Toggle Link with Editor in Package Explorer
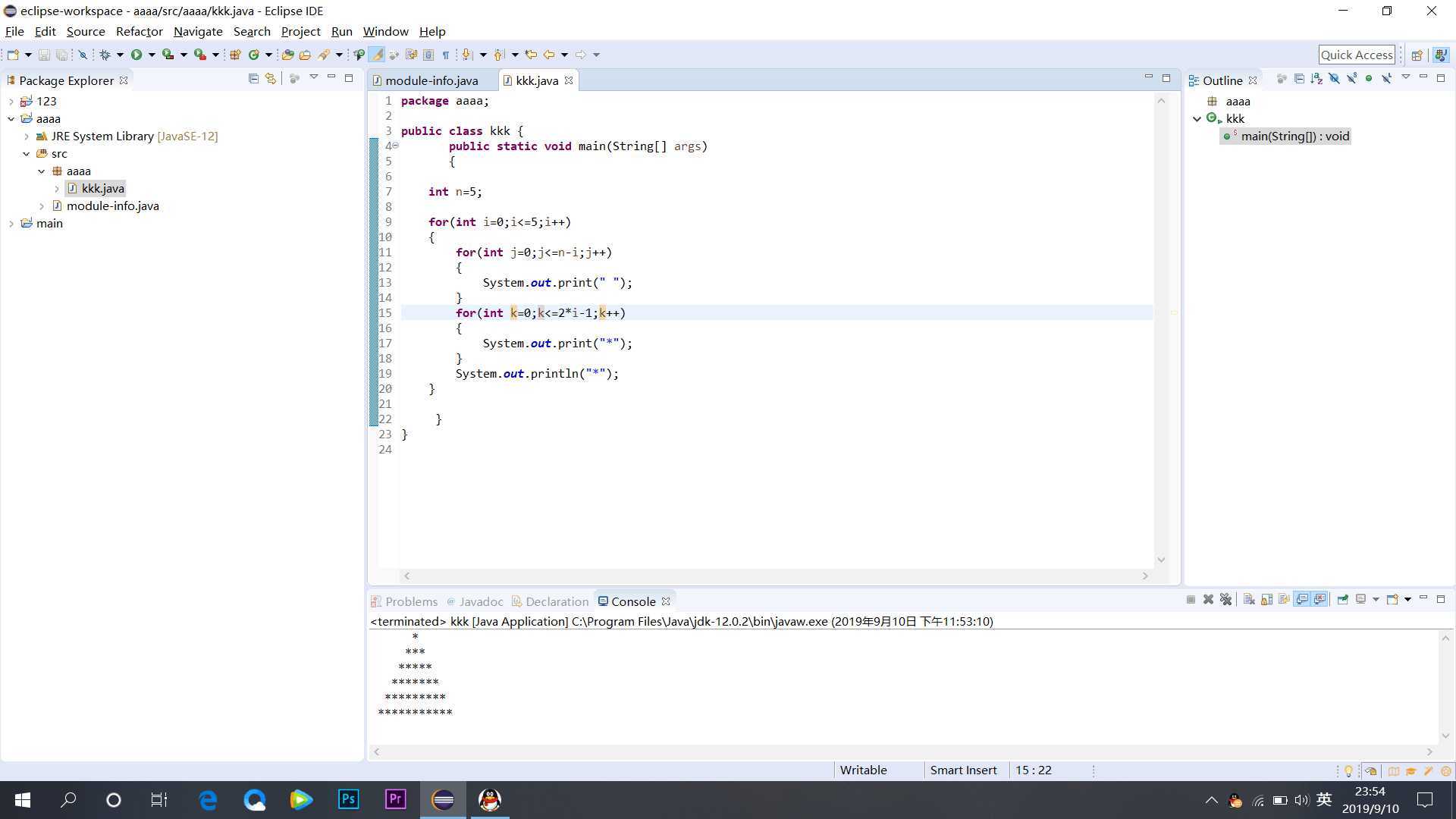The width and height of the screenshot is (1456, 819). 271,78
